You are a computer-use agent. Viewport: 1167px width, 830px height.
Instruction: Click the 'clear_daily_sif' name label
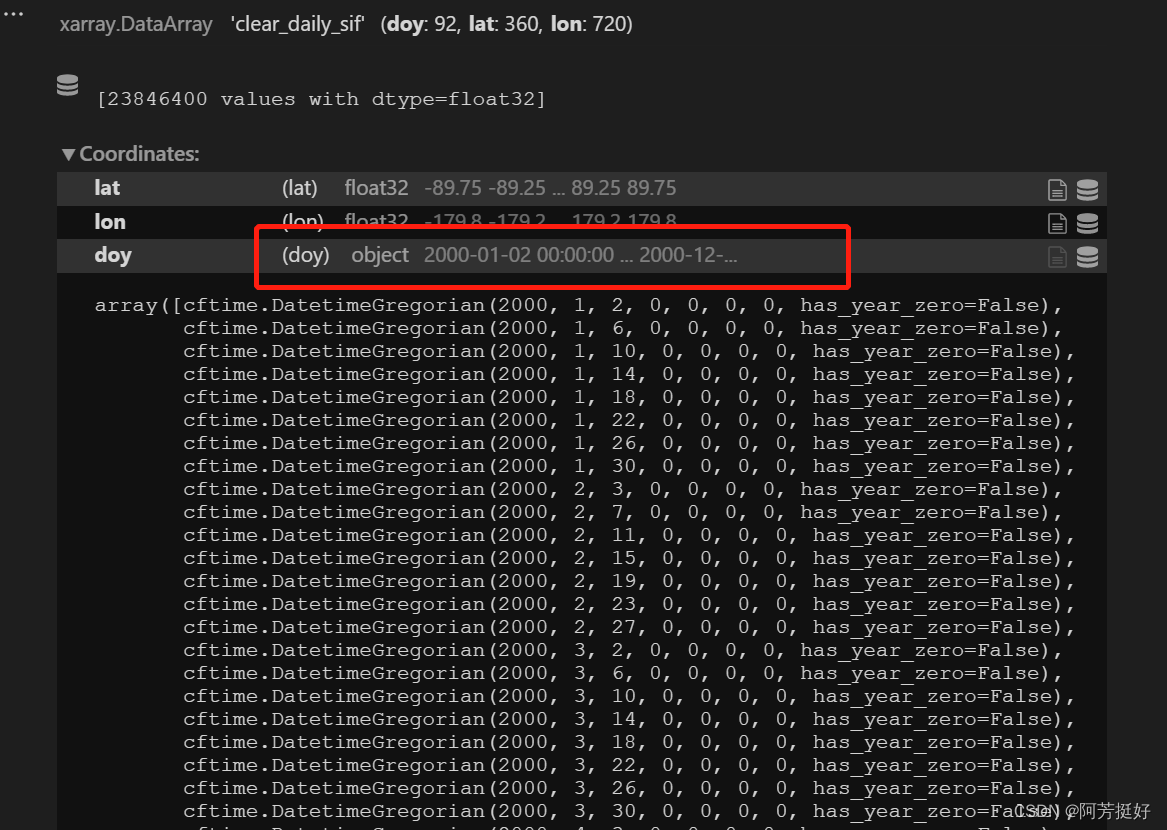(297, 24)
